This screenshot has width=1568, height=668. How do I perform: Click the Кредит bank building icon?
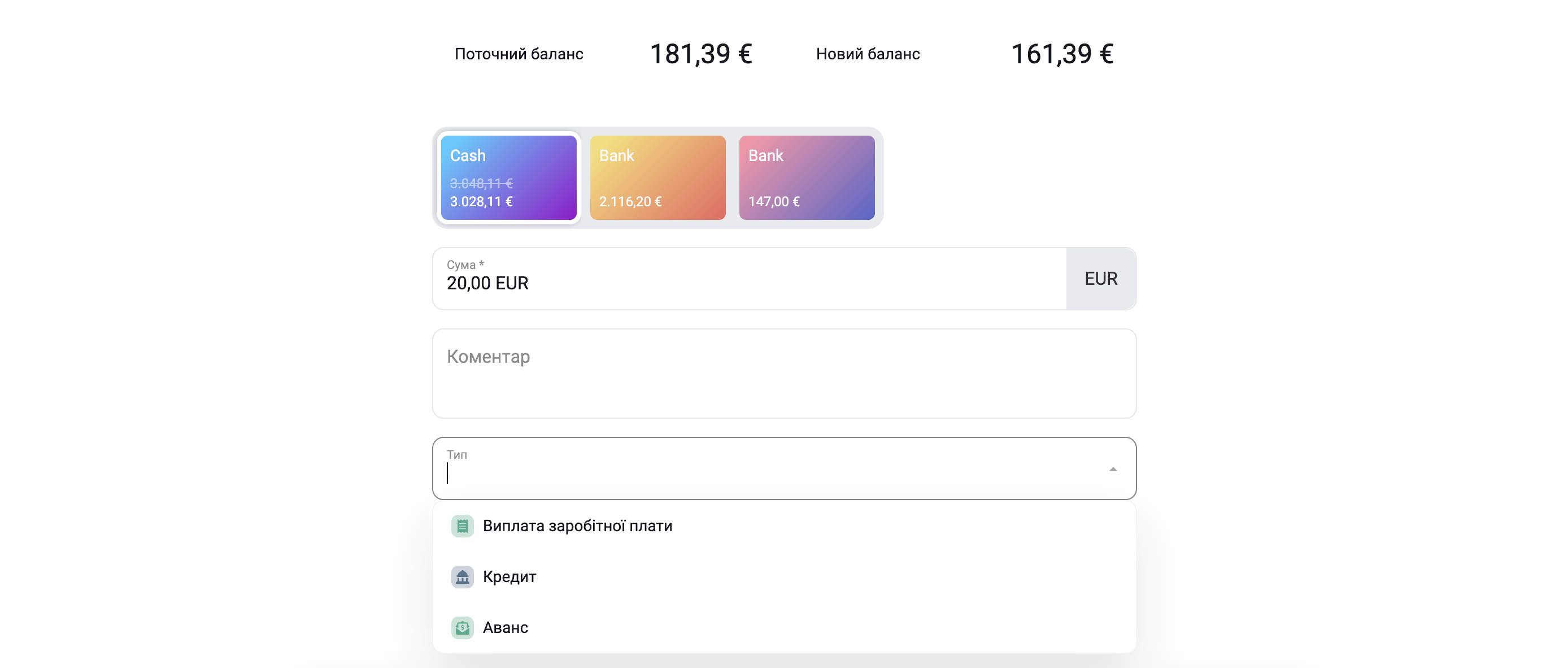(x=462, y=576)
